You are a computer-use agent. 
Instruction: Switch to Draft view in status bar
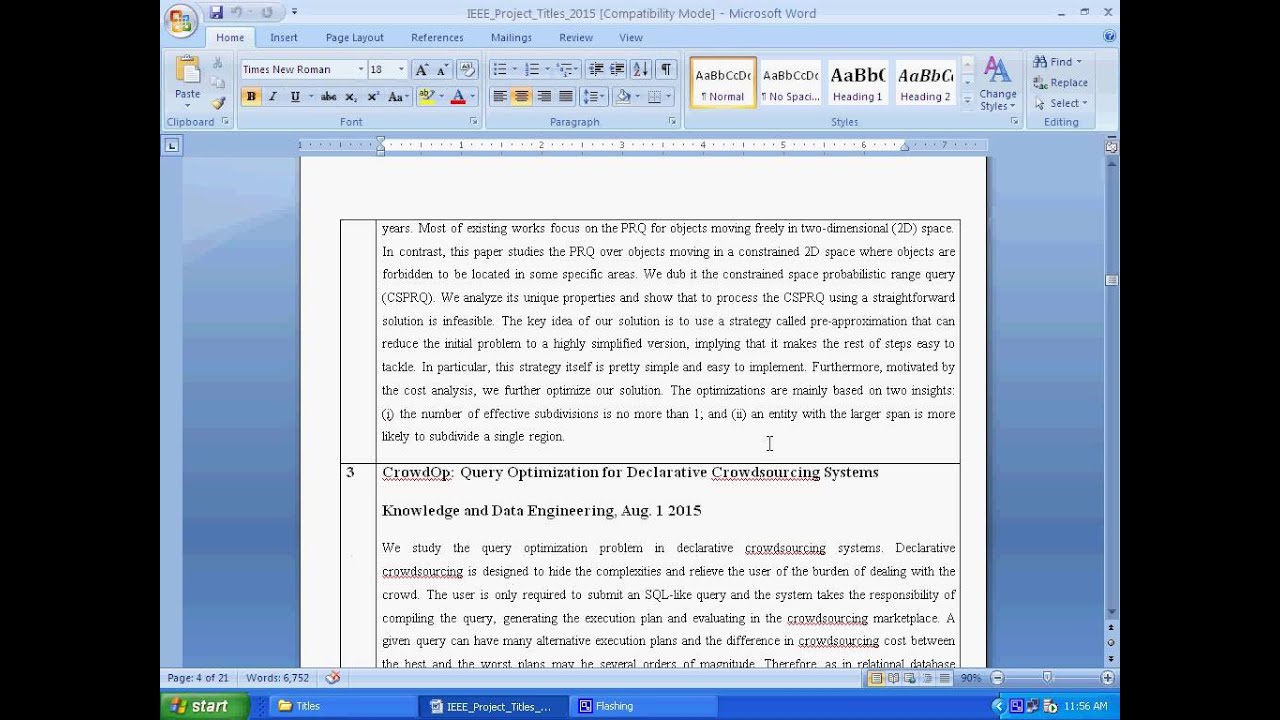942,678
